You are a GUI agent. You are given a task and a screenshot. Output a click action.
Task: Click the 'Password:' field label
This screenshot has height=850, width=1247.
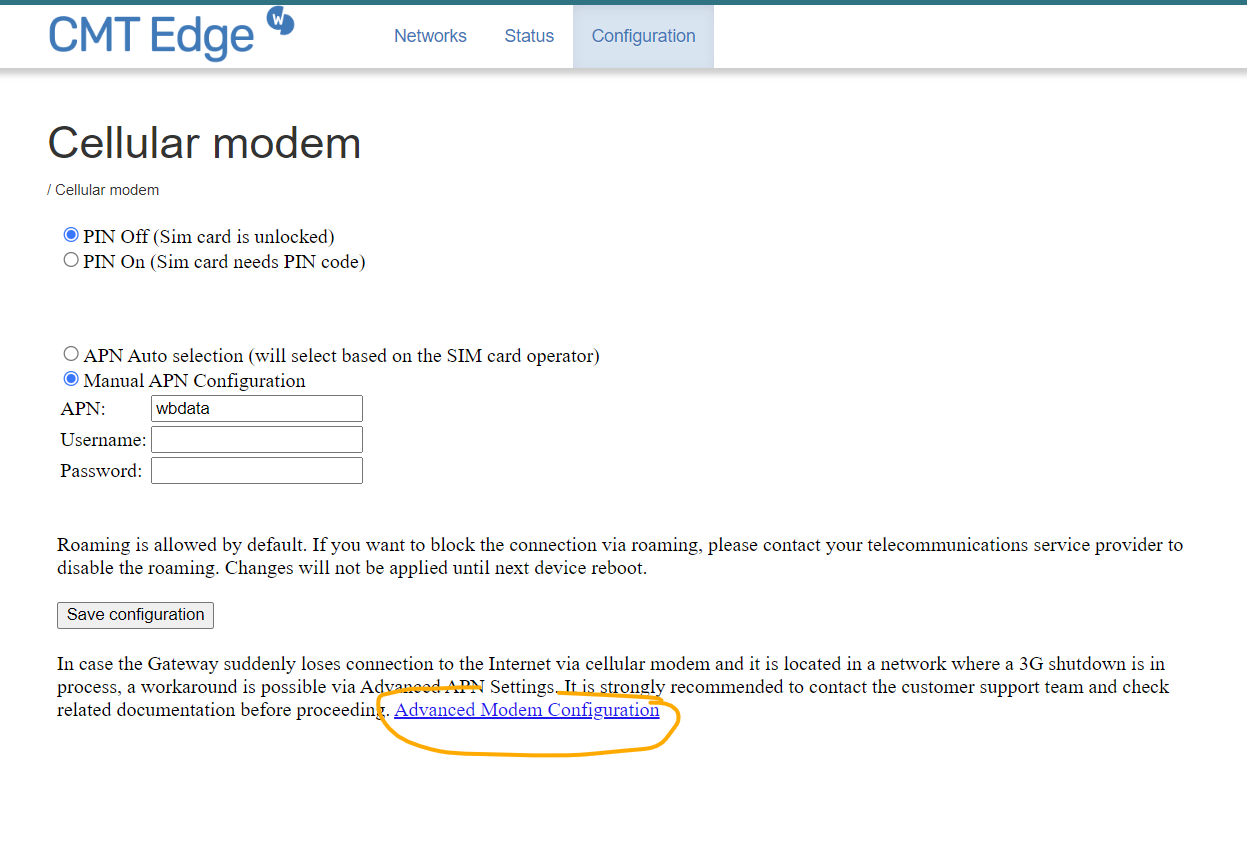(x=101, y=471)
